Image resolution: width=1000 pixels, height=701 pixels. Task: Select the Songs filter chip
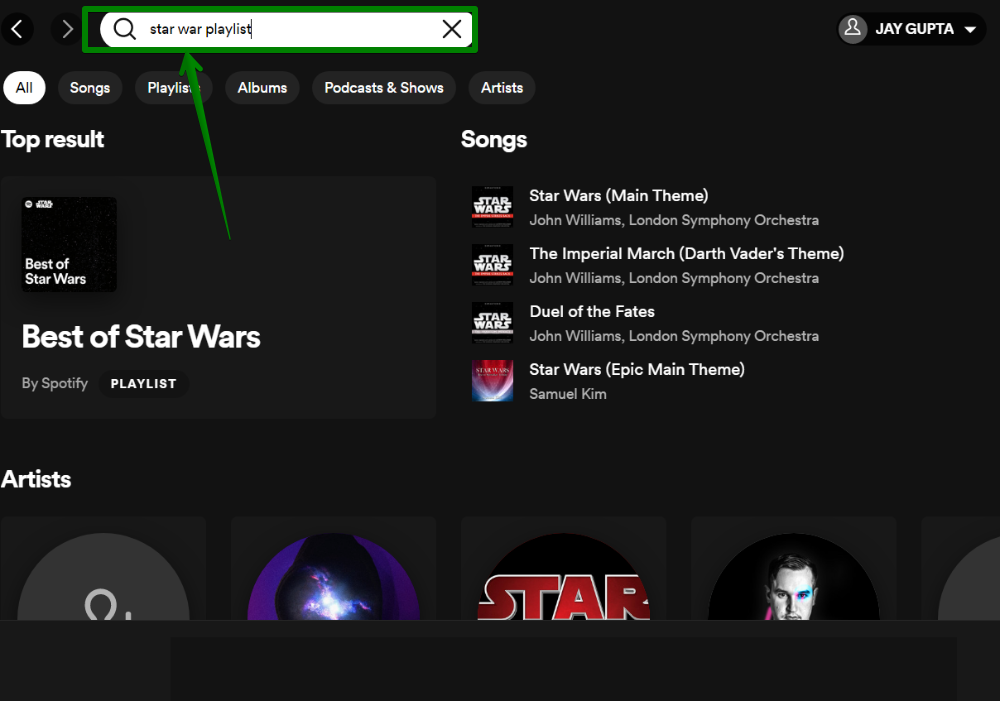[90, 87]
